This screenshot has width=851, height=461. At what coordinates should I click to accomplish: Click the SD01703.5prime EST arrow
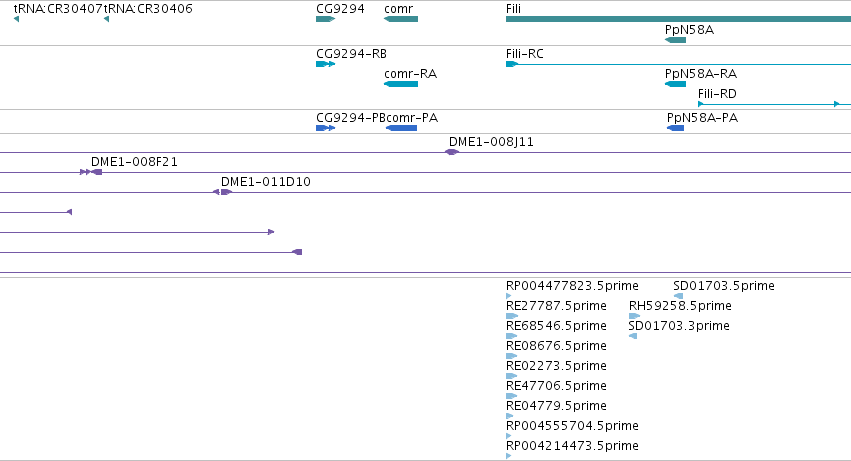click(x=678, y=296)
